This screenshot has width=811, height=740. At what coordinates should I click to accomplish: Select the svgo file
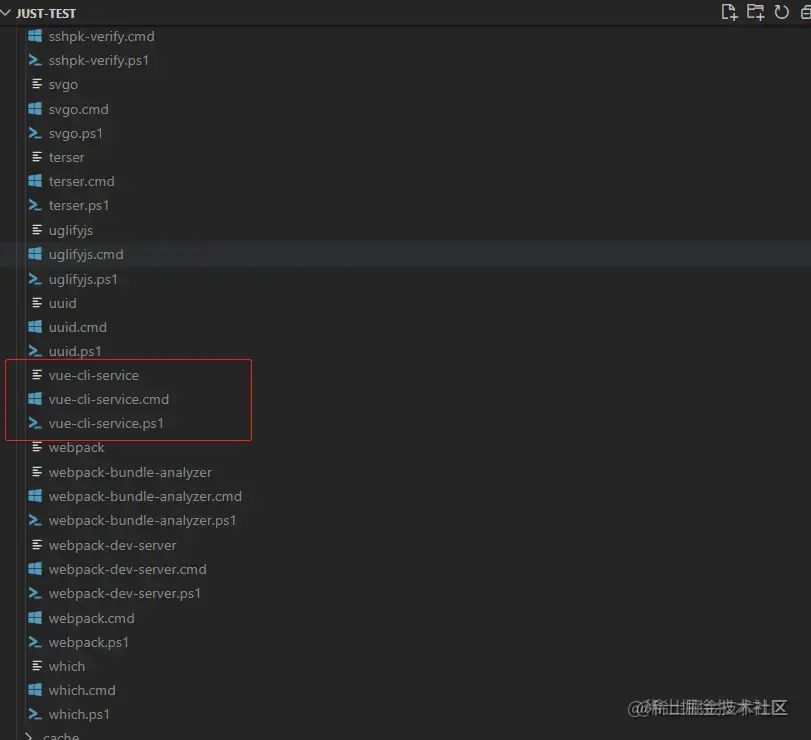[x=63, y=84]
